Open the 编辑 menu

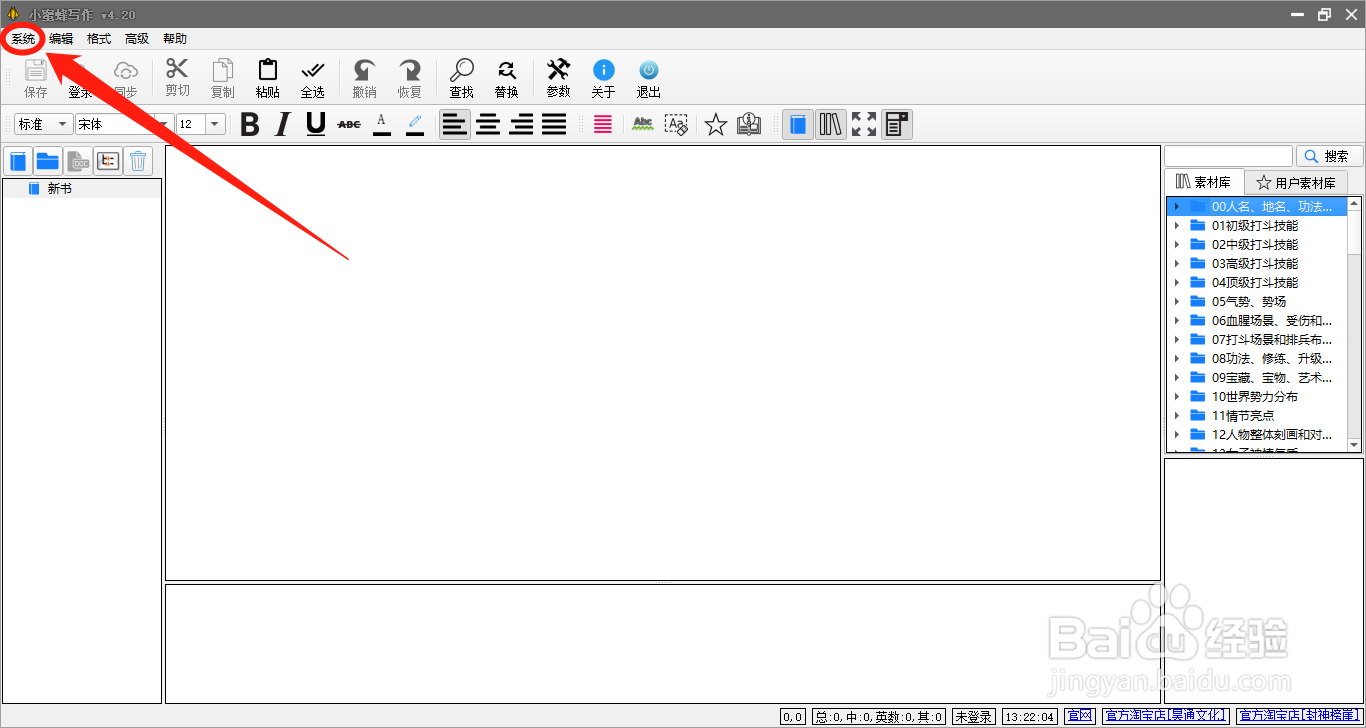coord(61,39)
